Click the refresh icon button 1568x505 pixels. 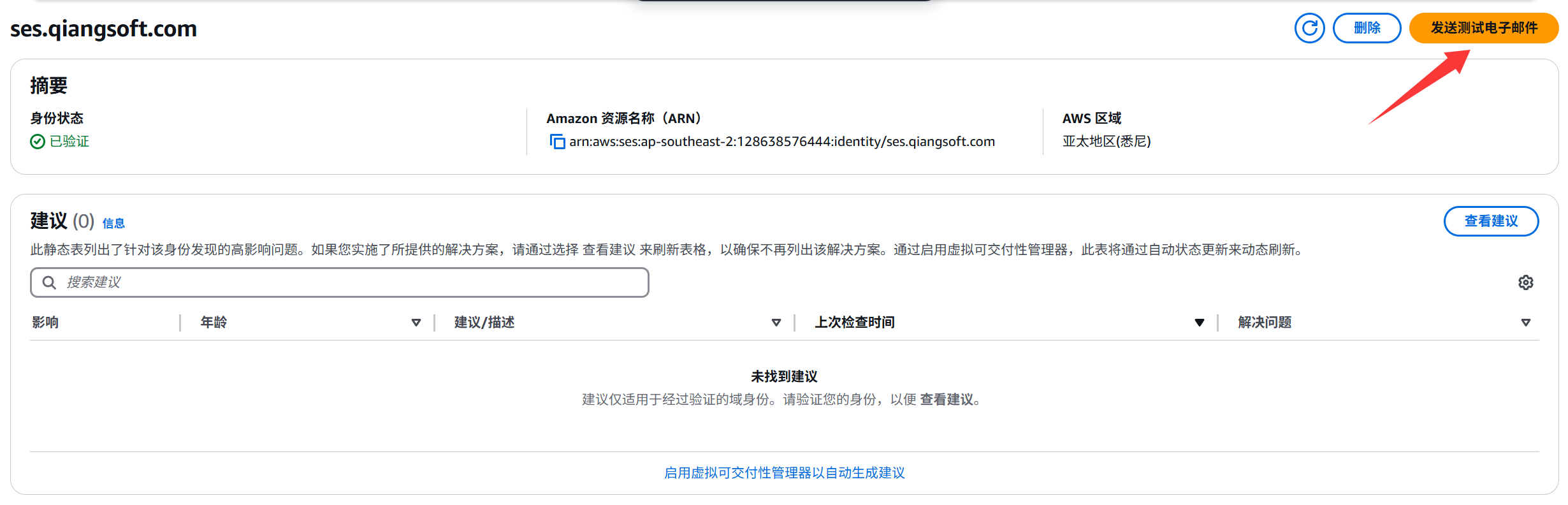coord(1309,28)
